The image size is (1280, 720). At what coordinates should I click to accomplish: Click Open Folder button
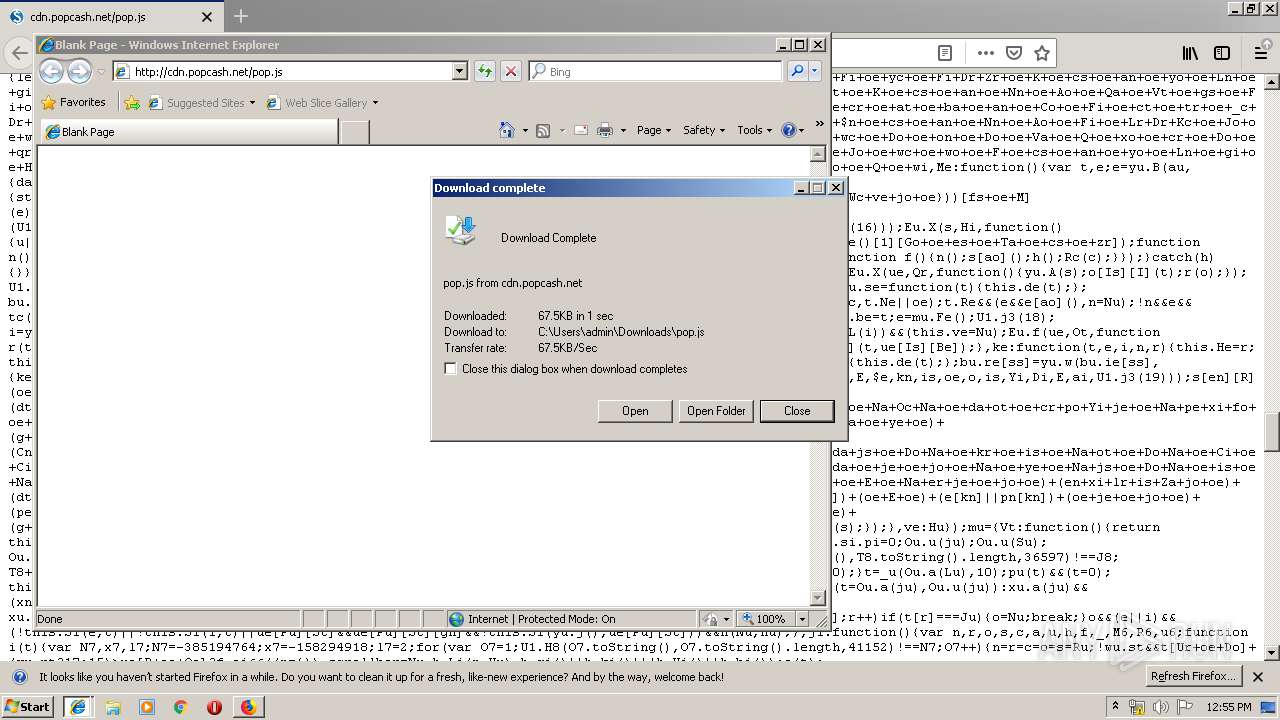coord(716,411)
